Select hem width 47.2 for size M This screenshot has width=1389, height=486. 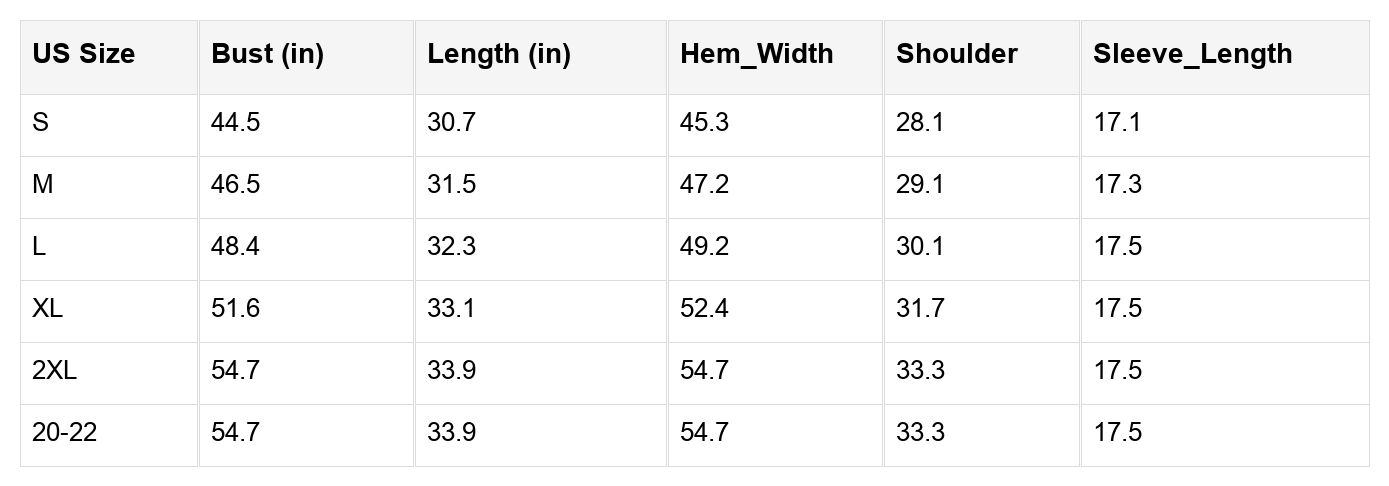(x=704, y=185)
